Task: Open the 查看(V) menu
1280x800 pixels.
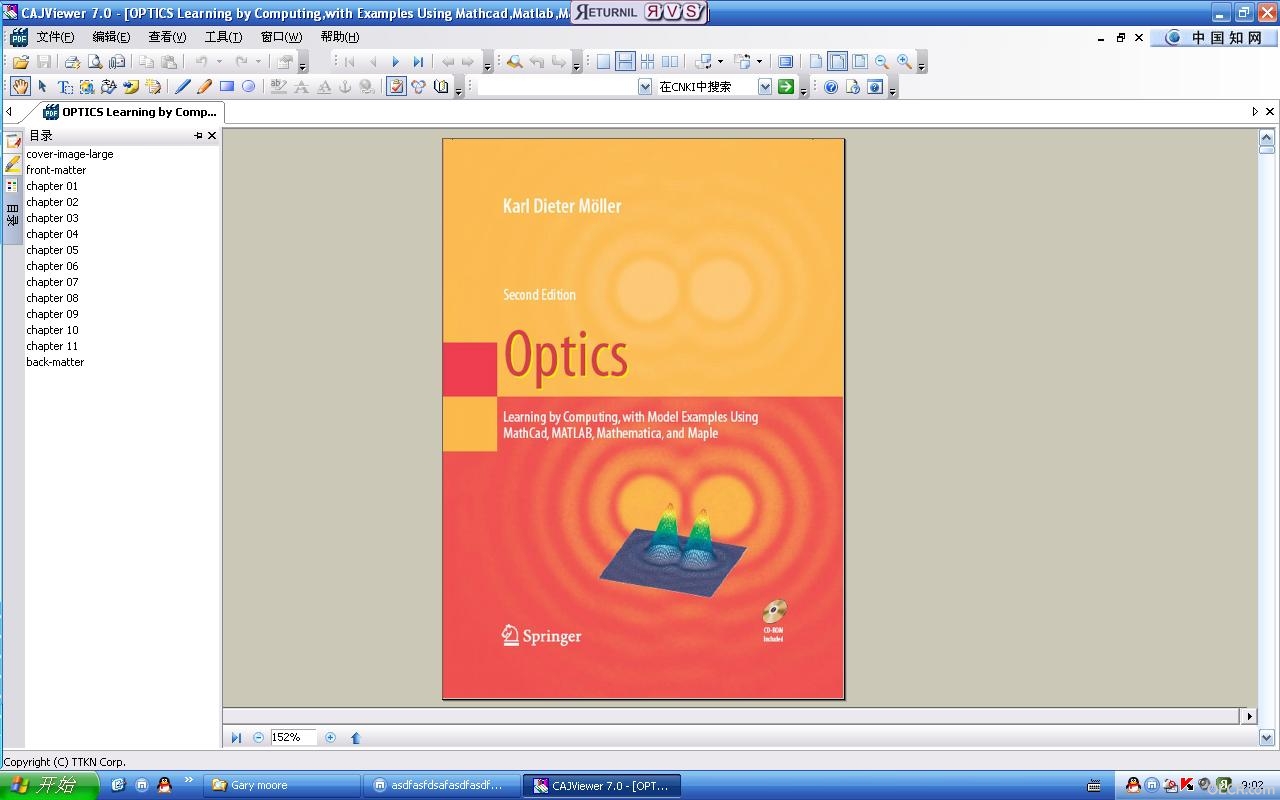Action: point(167,37)
